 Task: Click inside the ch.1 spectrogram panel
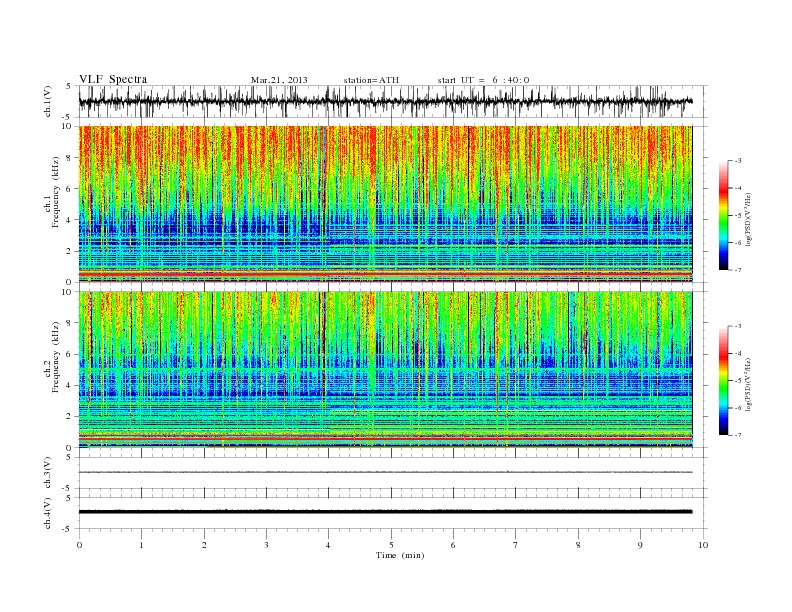pyautogui.click(x=386, y=204)
